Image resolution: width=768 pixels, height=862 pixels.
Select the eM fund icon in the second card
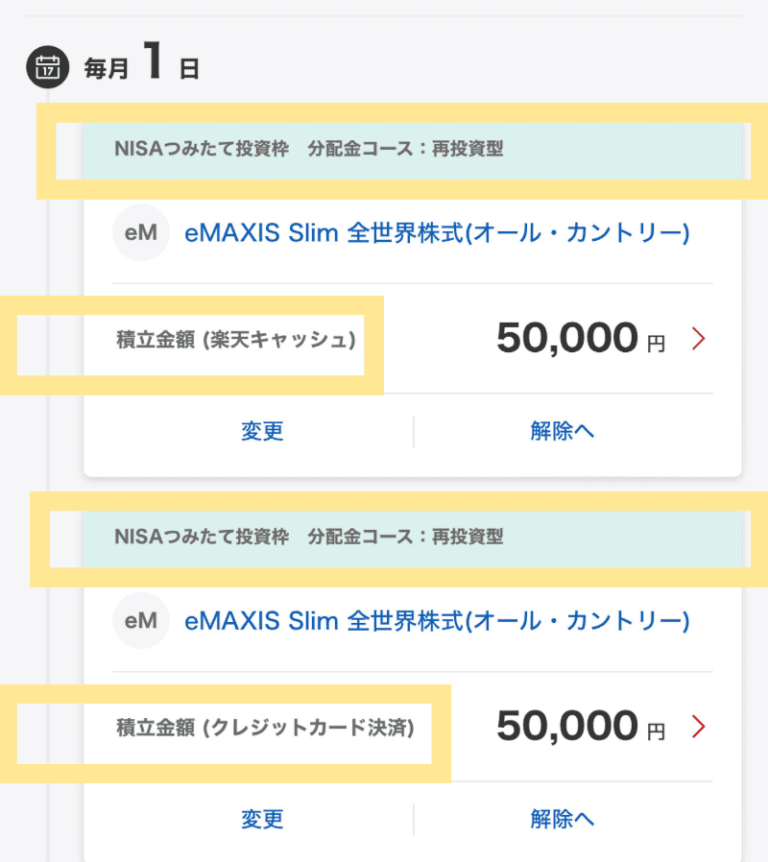tap(141, 620)
